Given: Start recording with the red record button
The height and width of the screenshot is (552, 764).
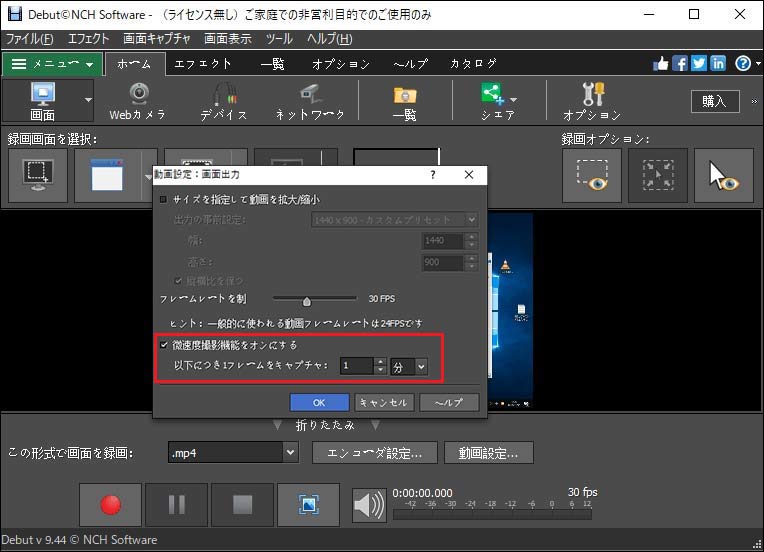Looking at the screenshot, I should click(111, 505).
